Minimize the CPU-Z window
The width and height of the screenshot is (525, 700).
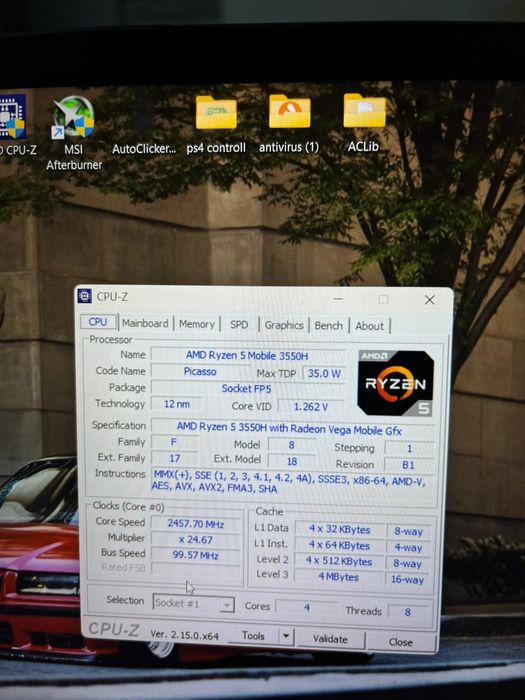(x=338, y=298)
